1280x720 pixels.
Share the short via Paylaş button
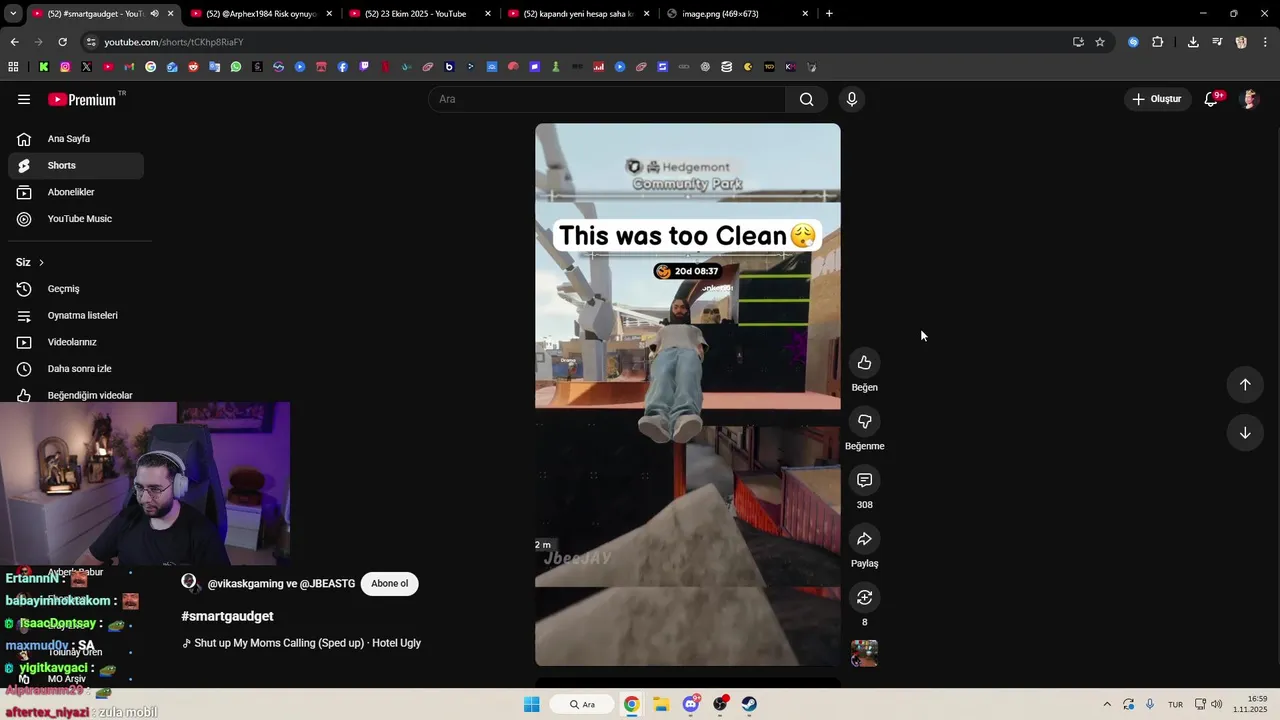(864, 540)
